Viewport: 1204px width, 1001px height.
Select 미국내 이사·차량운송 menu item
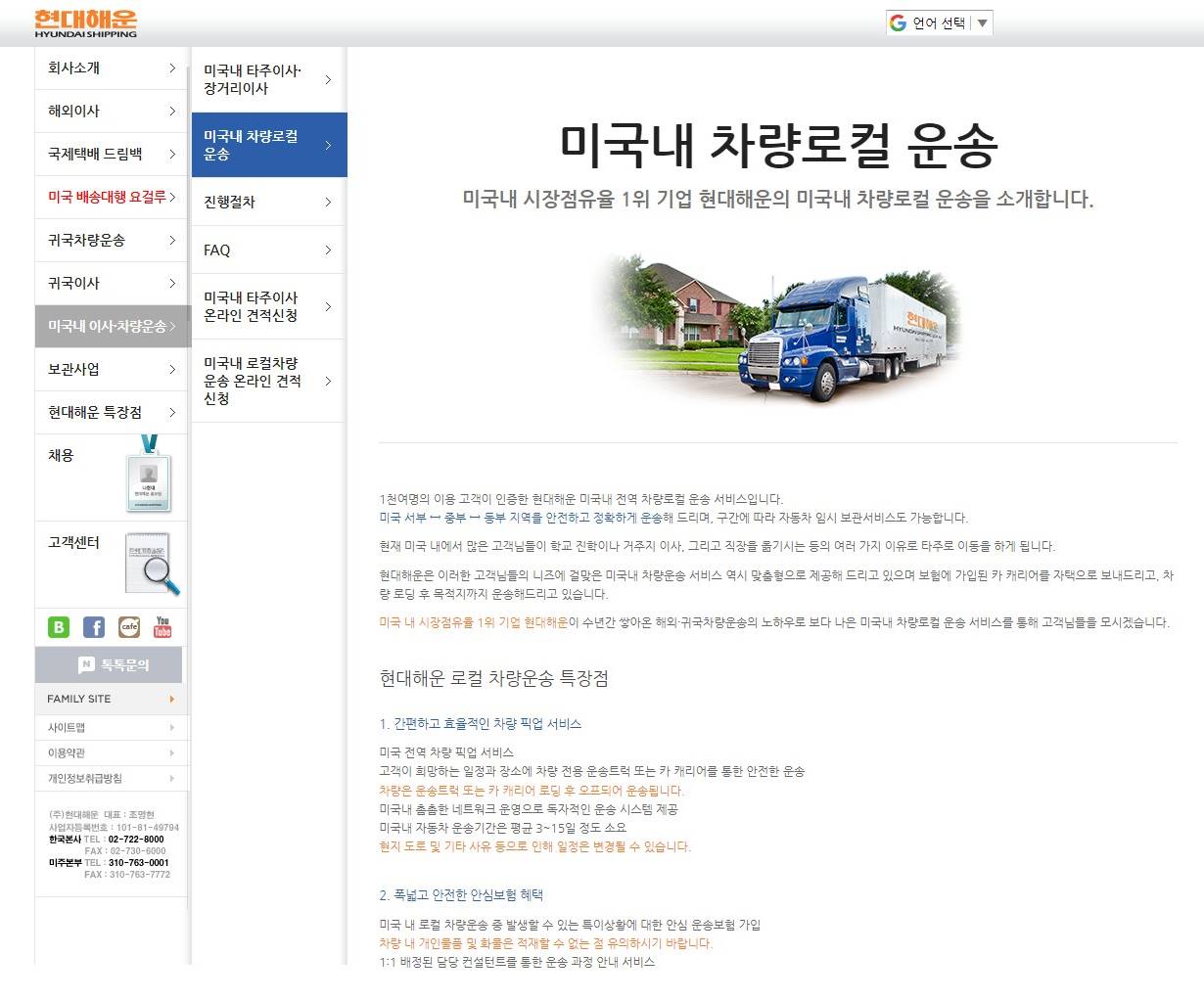point(112,326)
